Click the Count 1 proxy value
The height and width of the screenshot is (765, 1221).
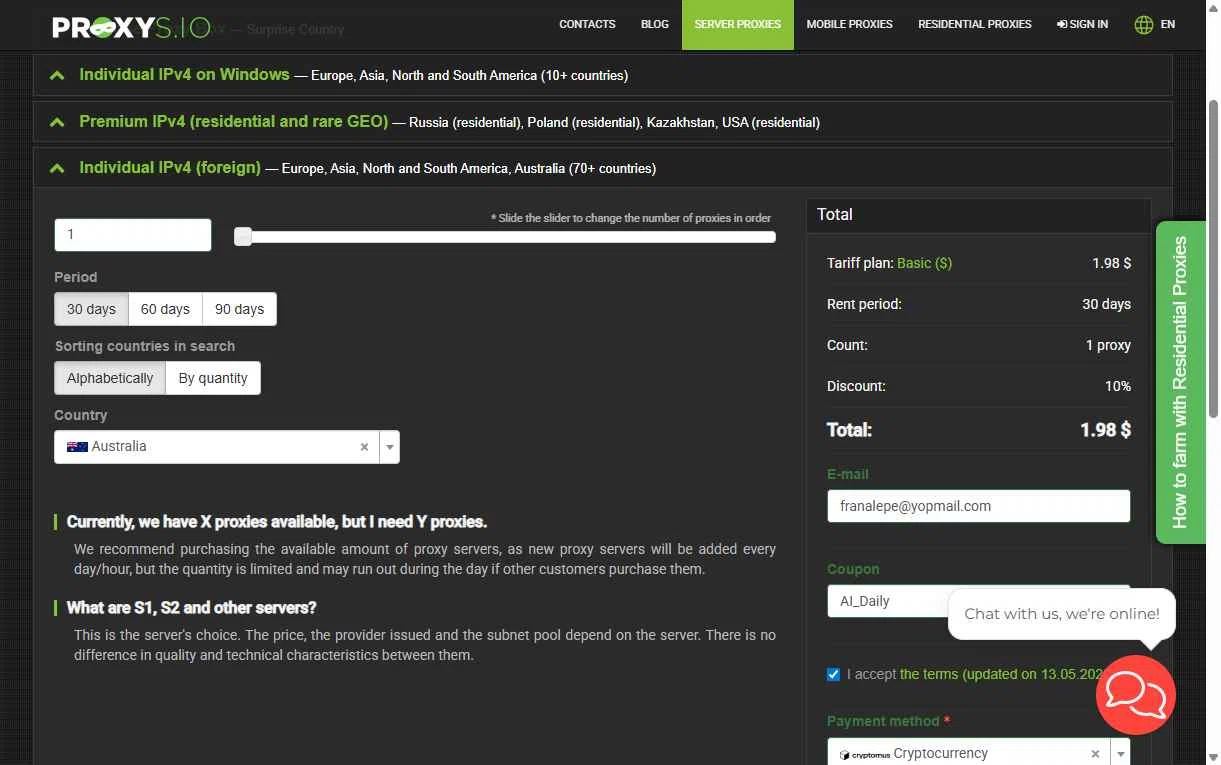coord(1108,345)
